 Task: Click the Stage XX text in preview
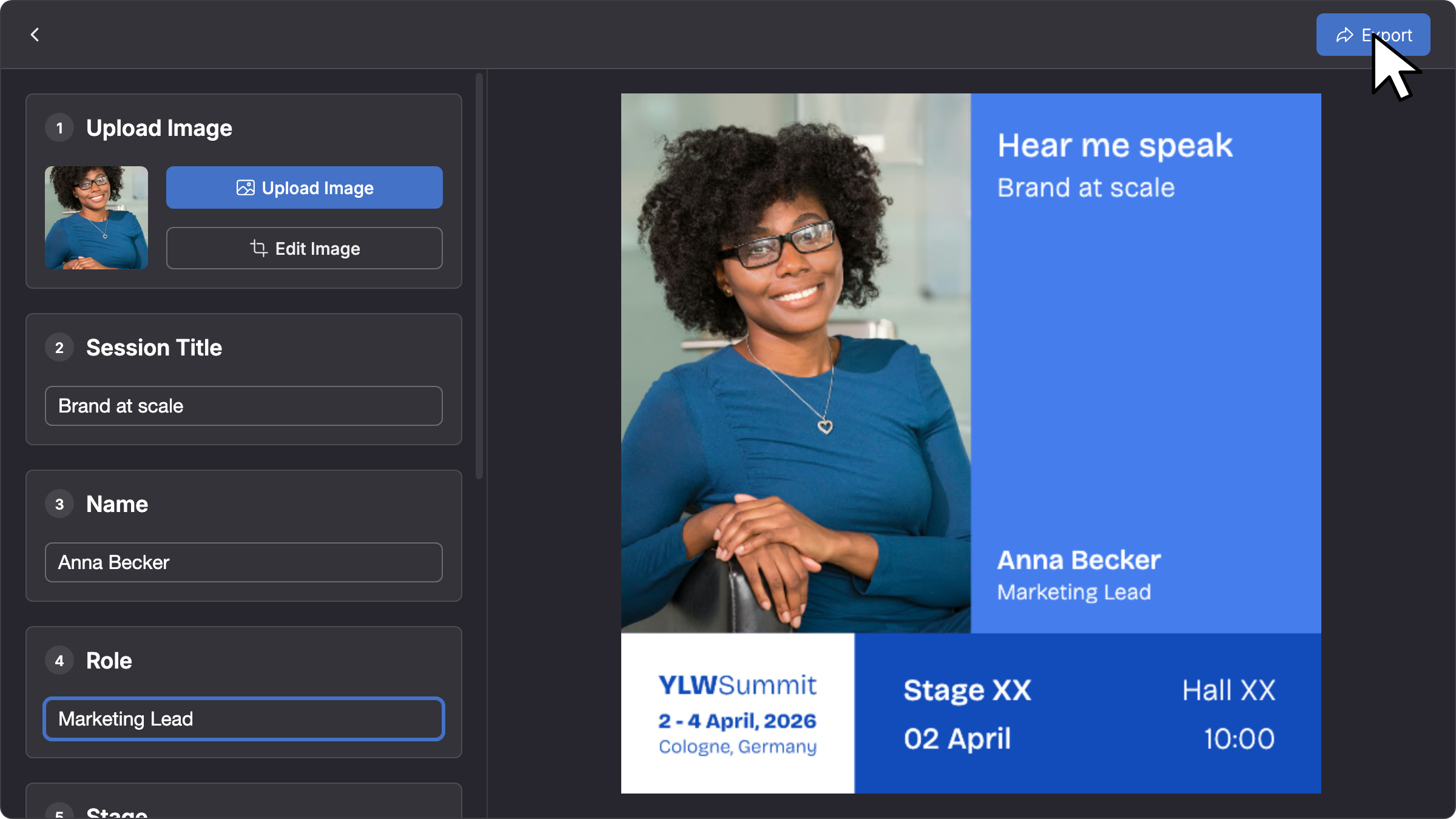click(967, 690)
